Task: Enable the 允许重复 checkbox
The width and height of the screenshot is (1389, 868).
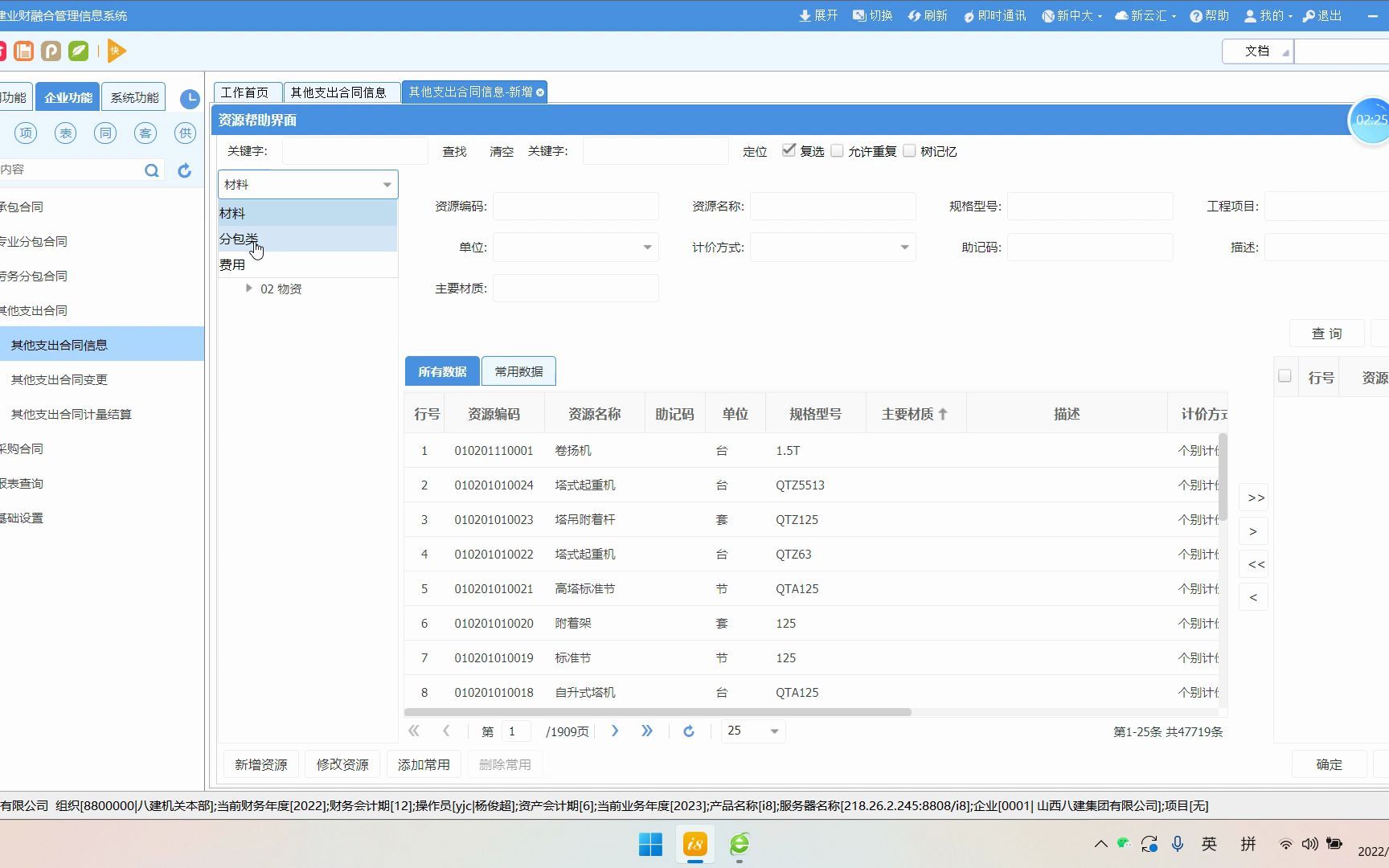Action: pos(837,150)
